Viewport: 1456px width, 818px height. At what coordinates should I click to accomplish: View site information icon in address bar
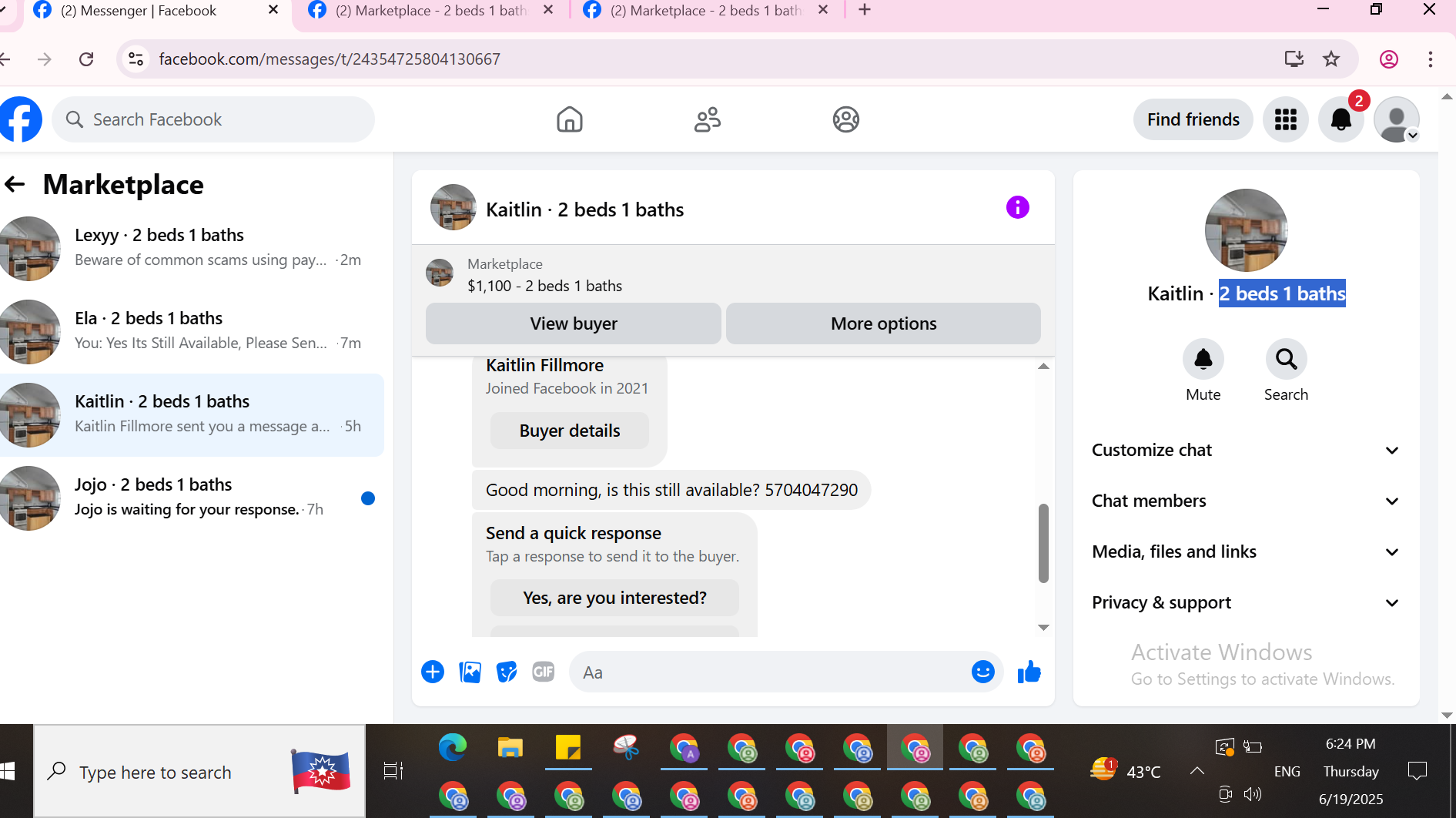point(136,59)
